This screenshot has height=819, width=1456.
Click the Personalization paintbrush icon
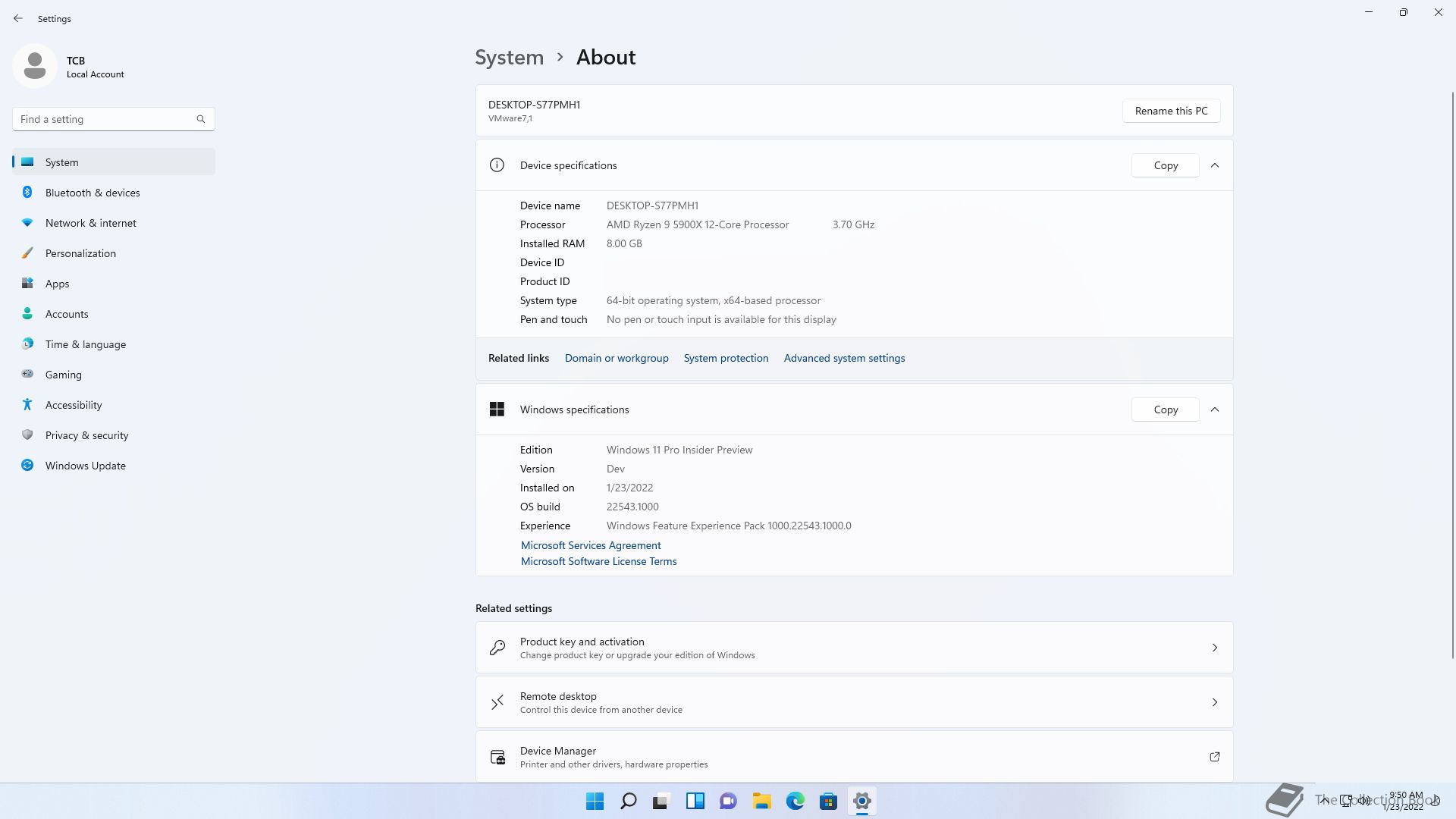[x=27, y=253]
